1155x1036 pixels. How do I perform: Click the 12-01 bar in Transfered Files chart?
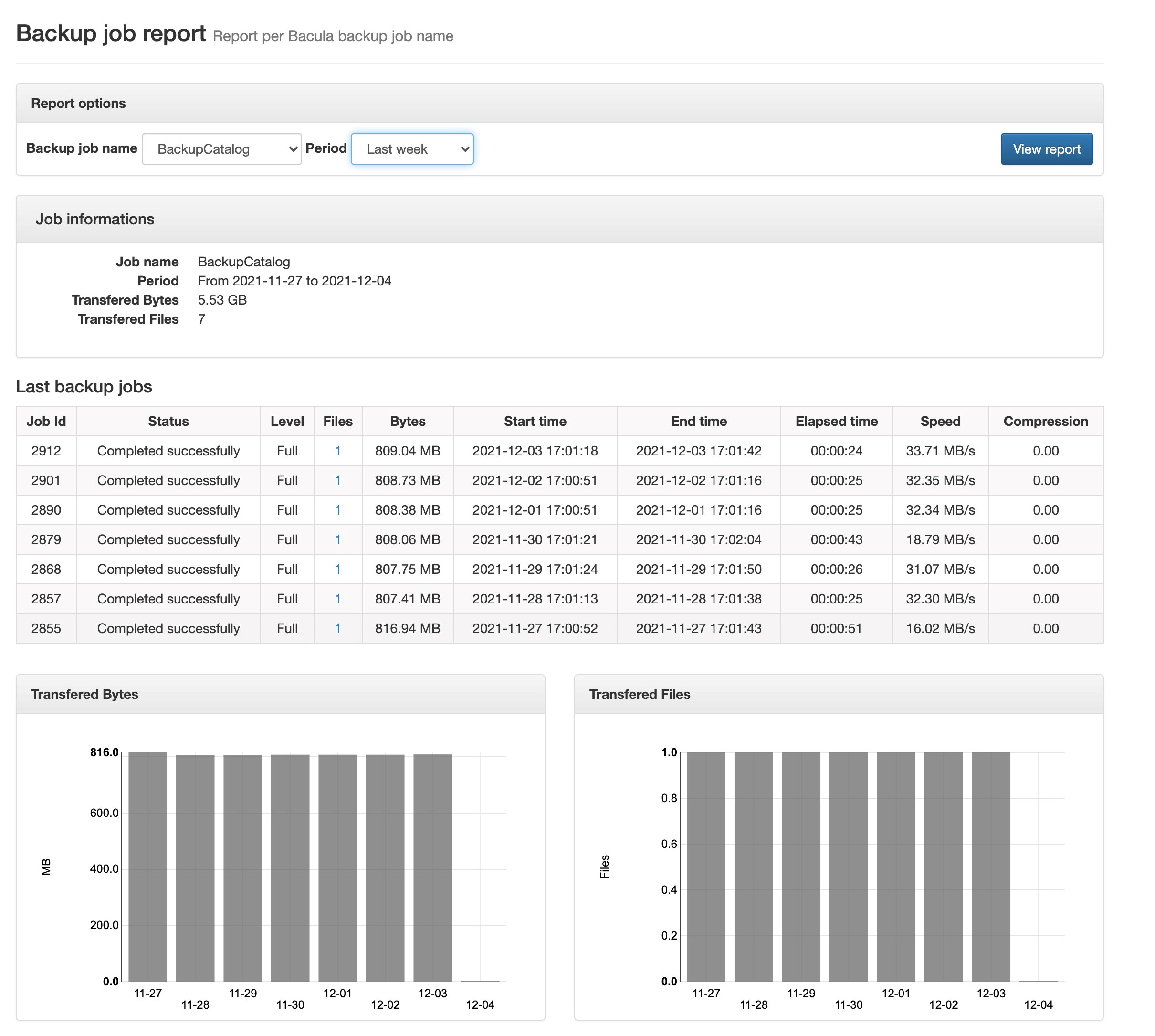(x=895, y=867)
